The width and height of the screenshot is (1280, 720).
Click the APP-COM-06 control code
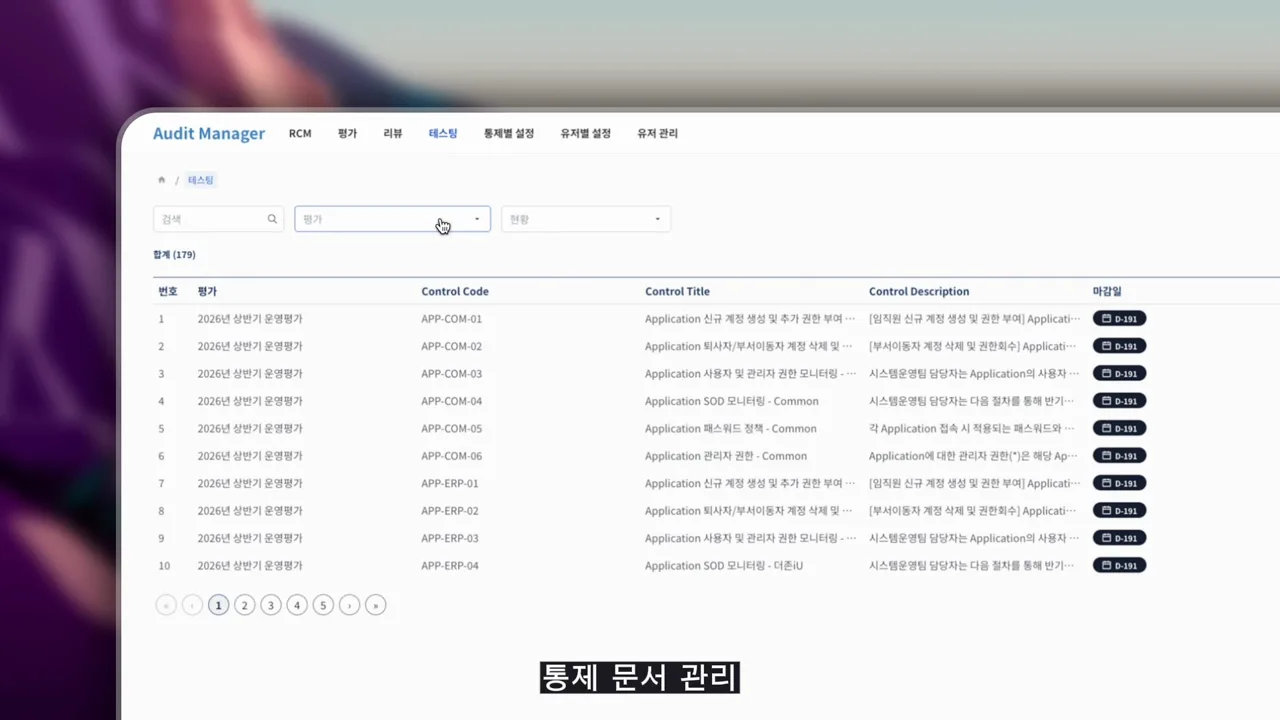coord(452,456)
